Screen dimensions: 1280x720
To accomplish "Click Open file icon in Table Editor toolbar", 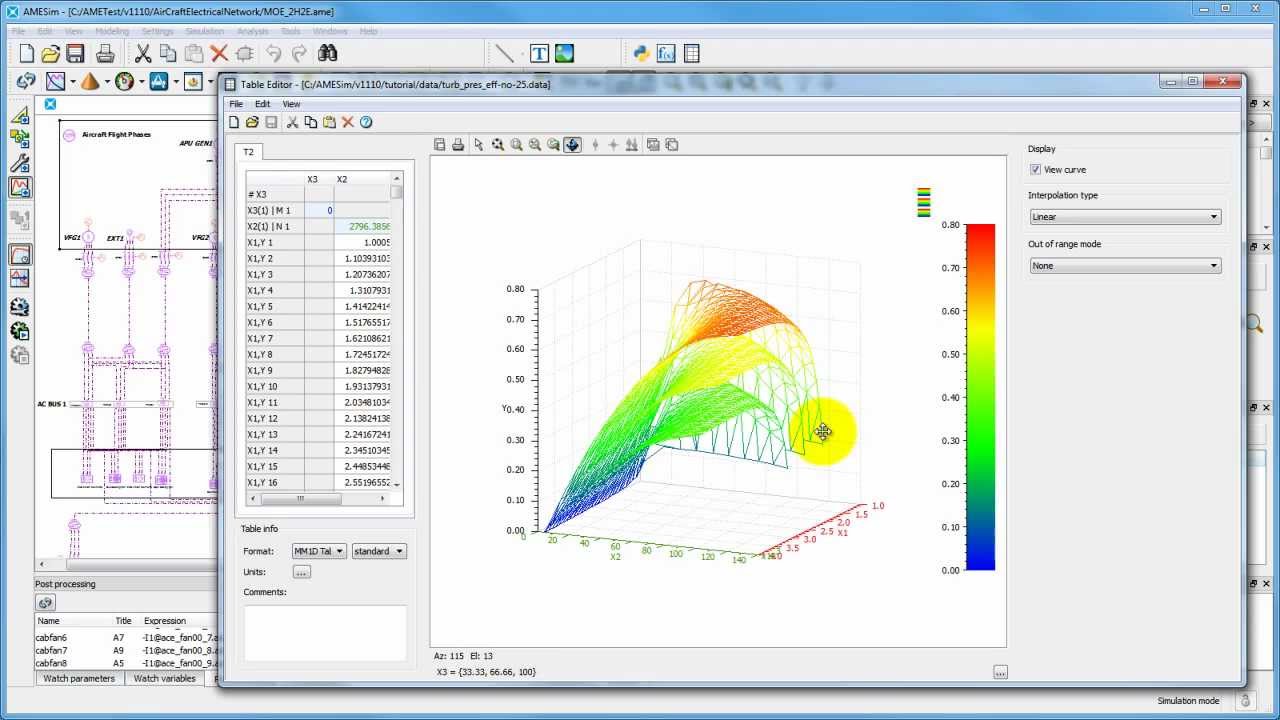I will (252, 122).
